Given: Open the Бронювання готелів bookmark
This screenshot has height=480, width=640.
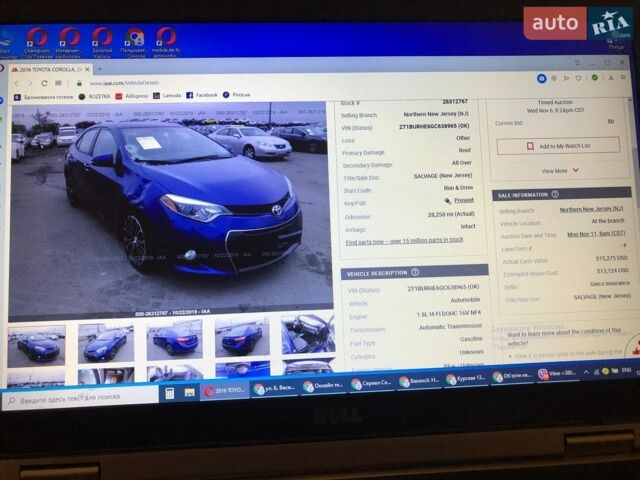Looking at the screenshot, I should [44, 97].
